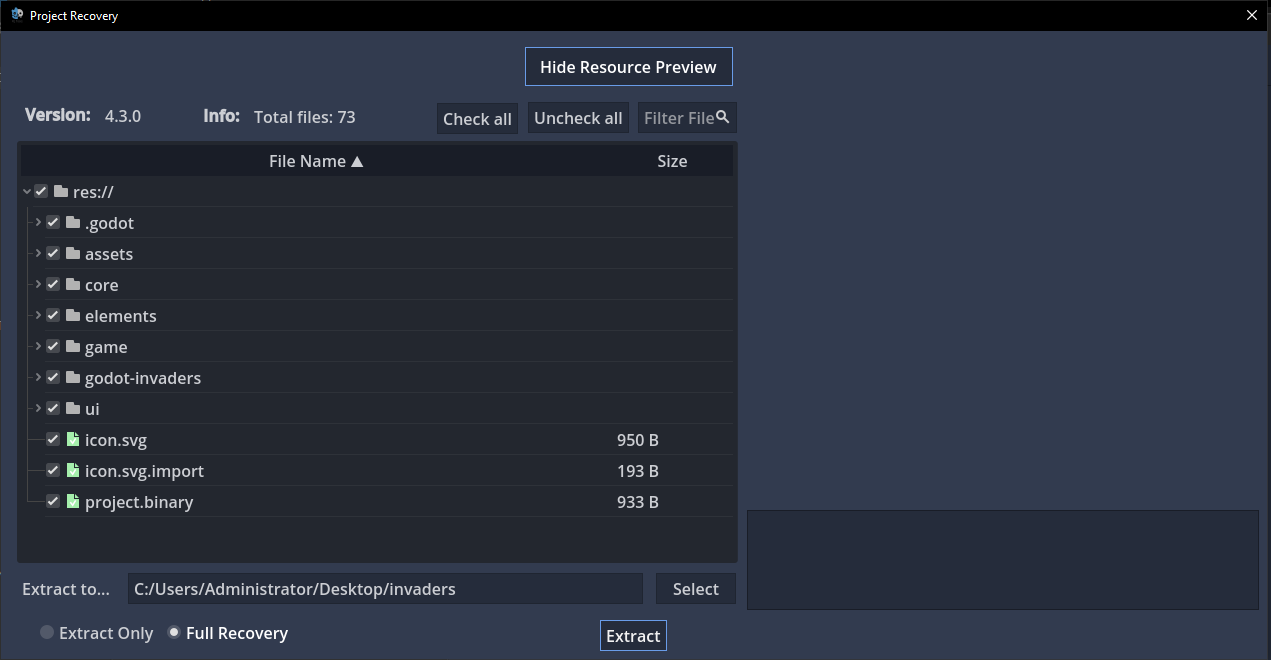Viewport: 1271px width, 660px height.
Task: Click the assets folder icon
Action: pyautogui.click(x=72, y=254)
